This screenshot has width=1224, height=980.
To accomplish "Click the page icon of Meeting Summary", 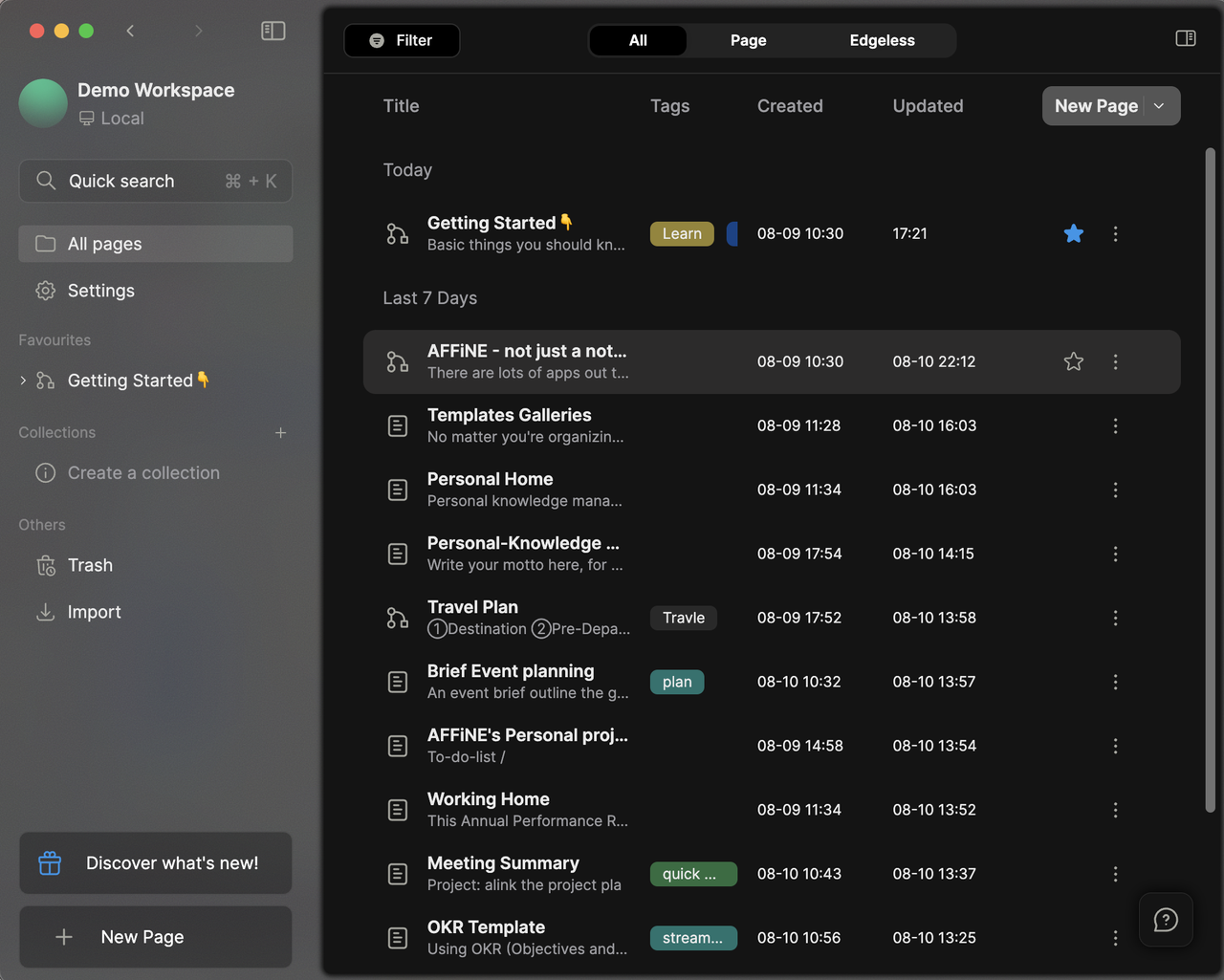I will pyautogui.click(x=398, y=874).
